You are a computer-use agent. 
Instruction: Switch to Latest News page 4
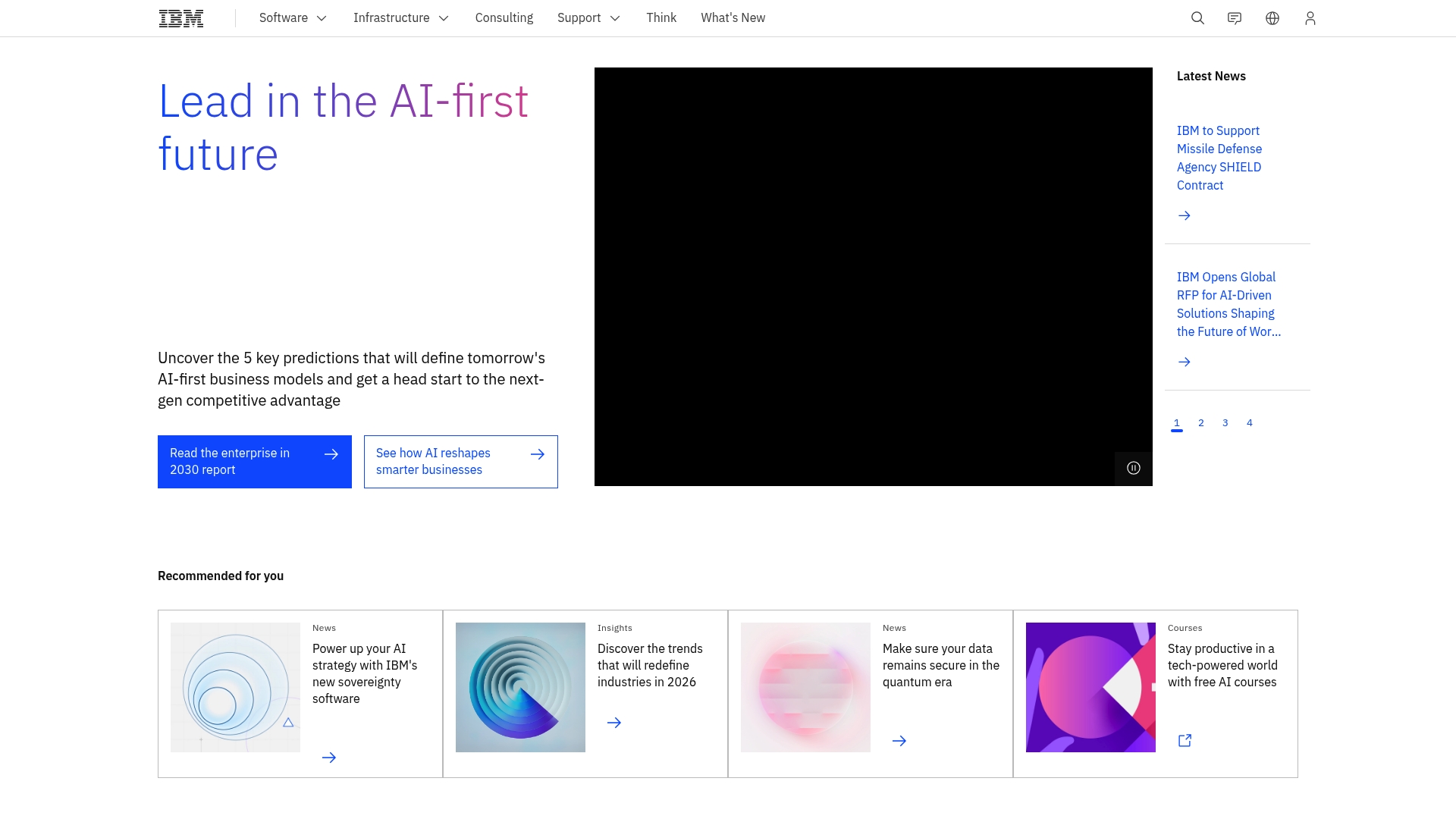pyautogui.click(x=1249, y=423)
